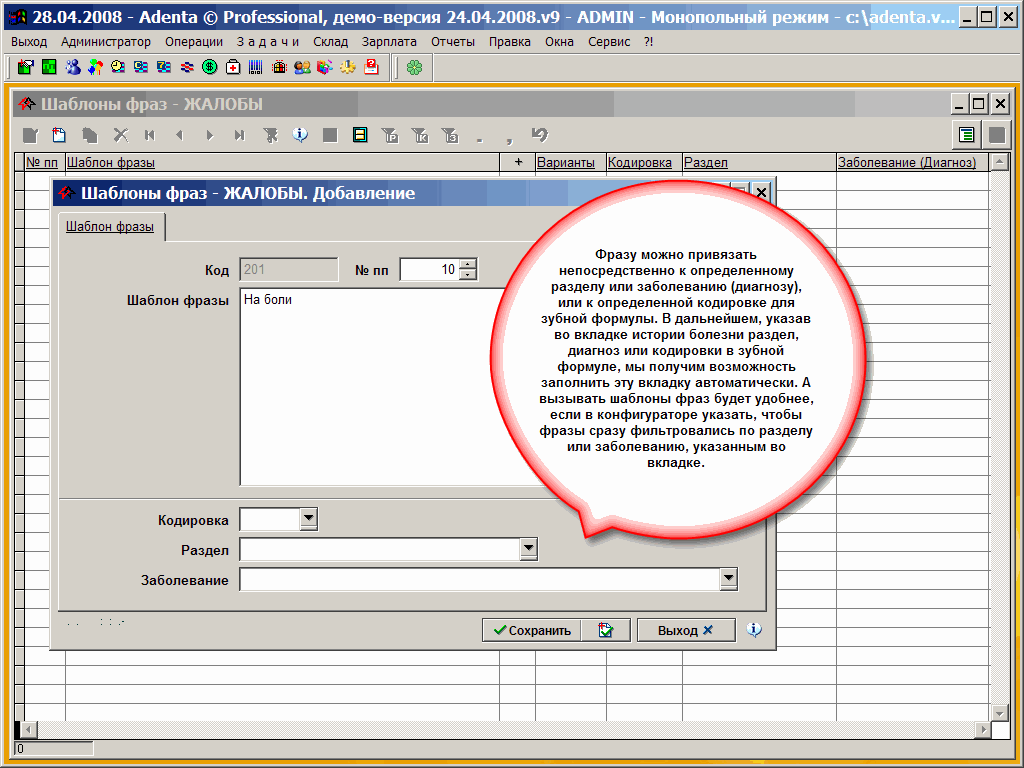Image resolution: width=1024 pixels, height=768 pixels.
Task: Click into the Шаблон фразы text area
Action: (370, 390)
